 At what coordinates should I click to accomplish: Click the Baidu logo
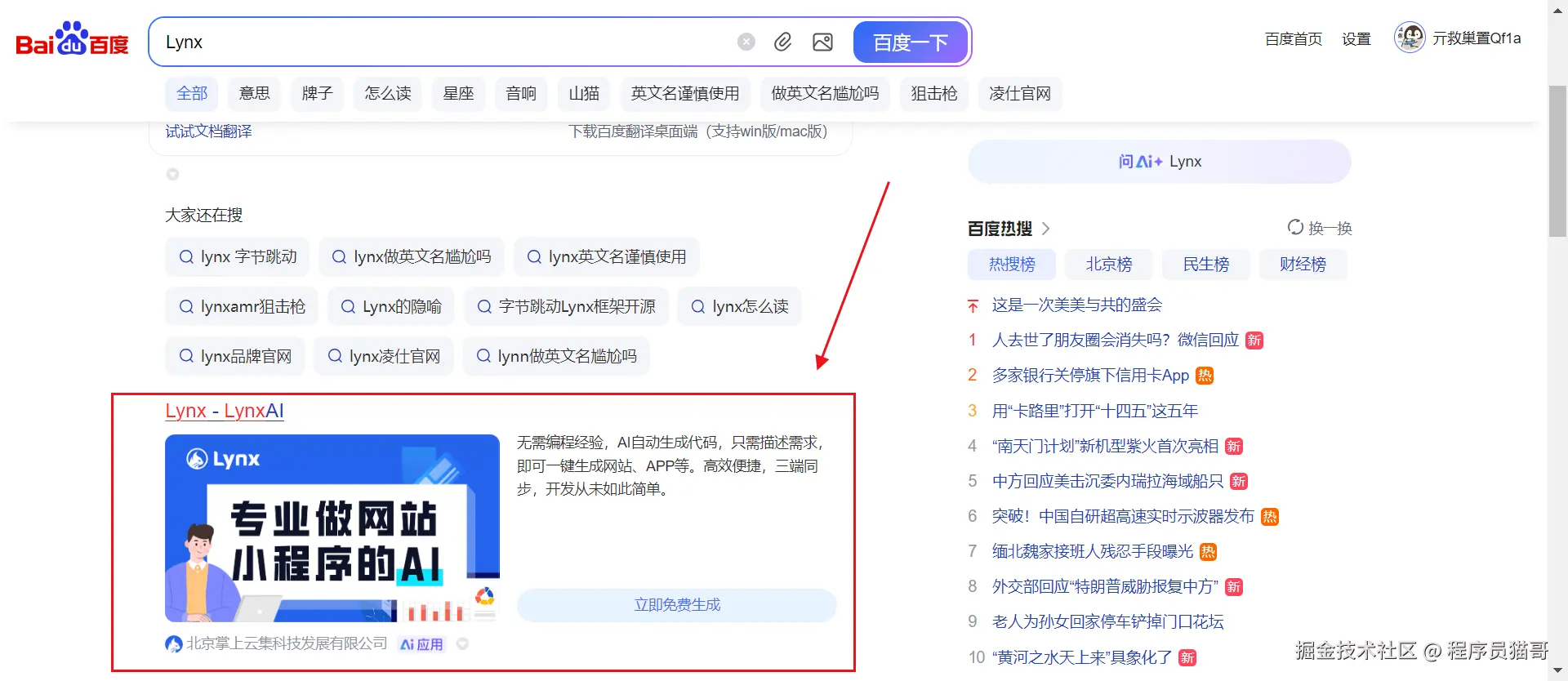click(73, 40)
